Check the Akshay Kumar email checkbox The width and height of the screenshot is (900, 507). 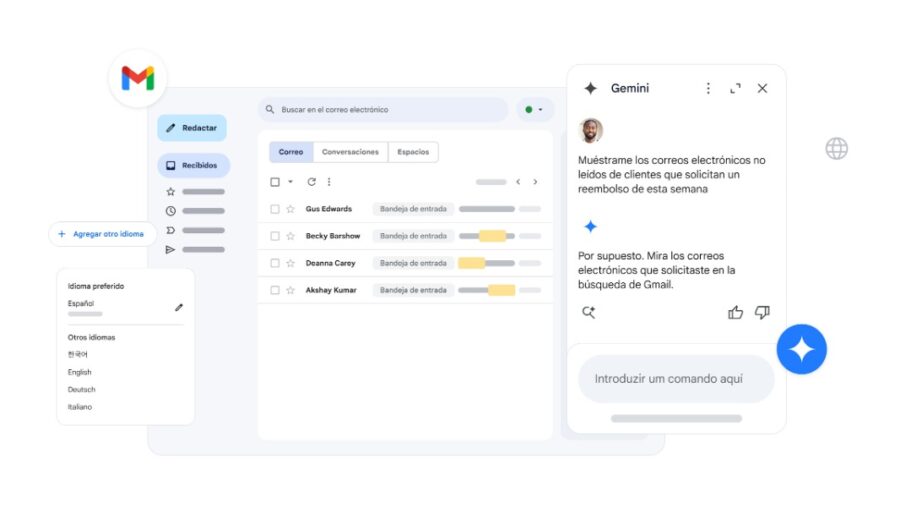click(x=275, y=290)
